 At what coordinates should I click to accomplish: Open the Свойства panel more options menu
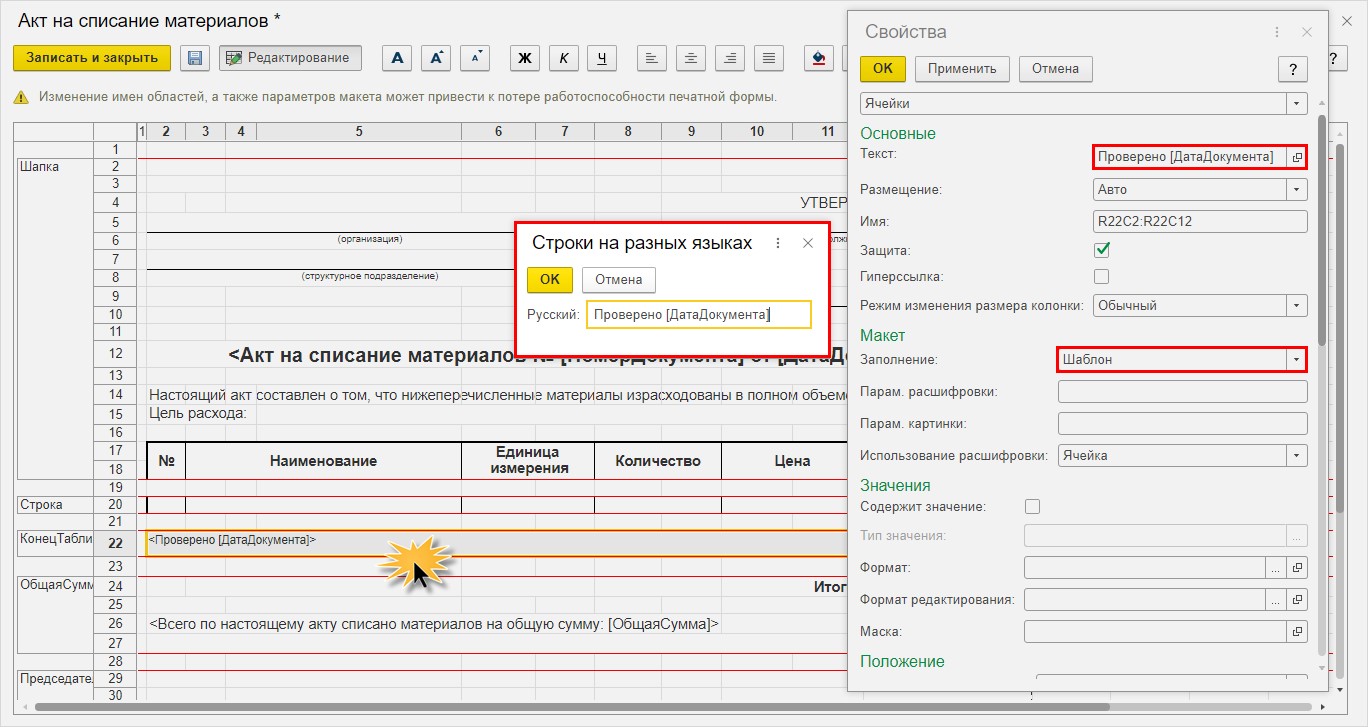(1277, 32)
